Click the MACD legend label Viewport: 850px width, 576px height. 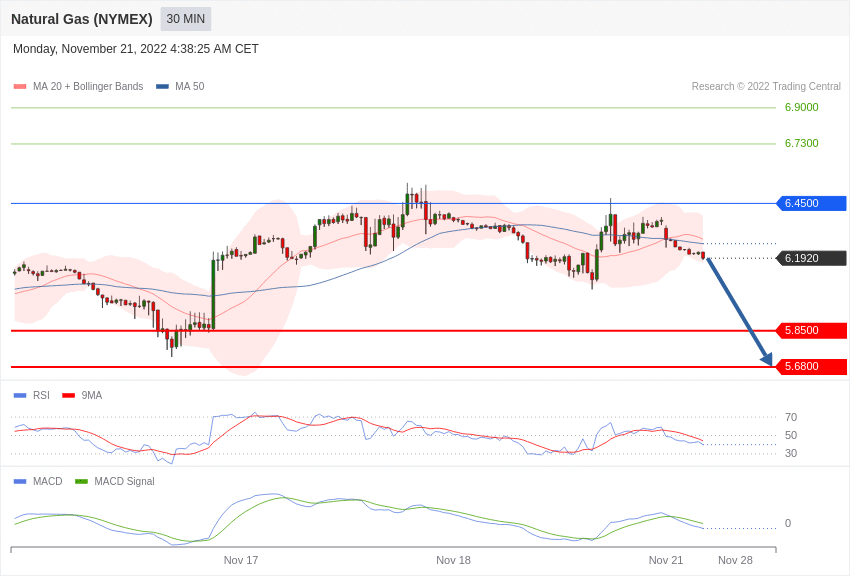[x=48, y=481]
